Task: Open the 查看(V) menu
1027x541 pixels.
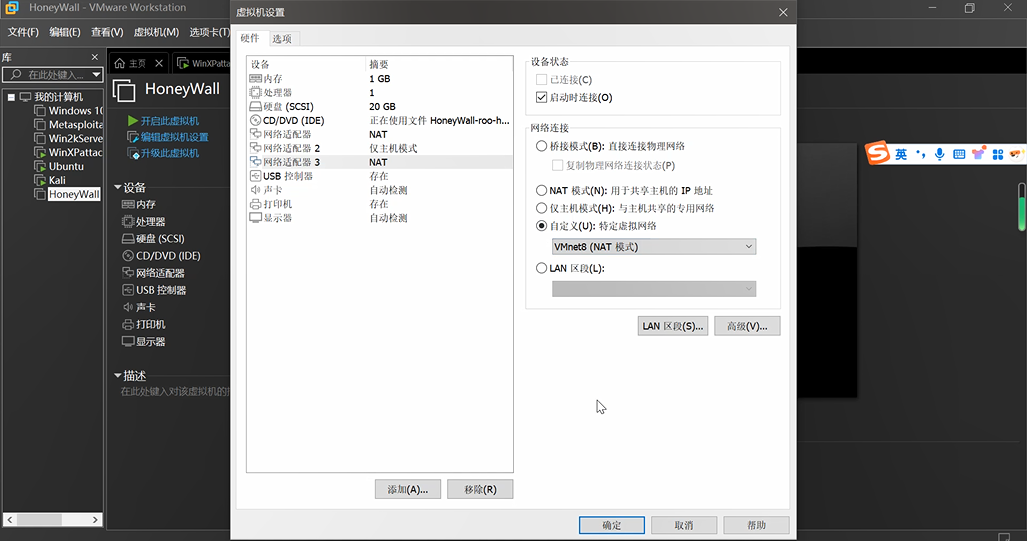Action: pyautogui.click(x=107, y=32)
